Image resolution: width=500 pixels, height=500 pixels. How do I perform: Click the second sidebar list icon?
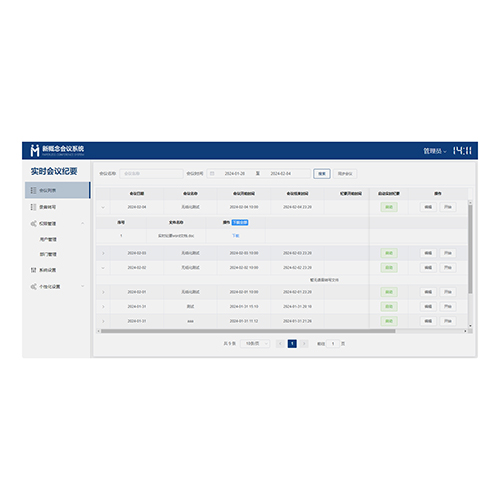point(33,207)
